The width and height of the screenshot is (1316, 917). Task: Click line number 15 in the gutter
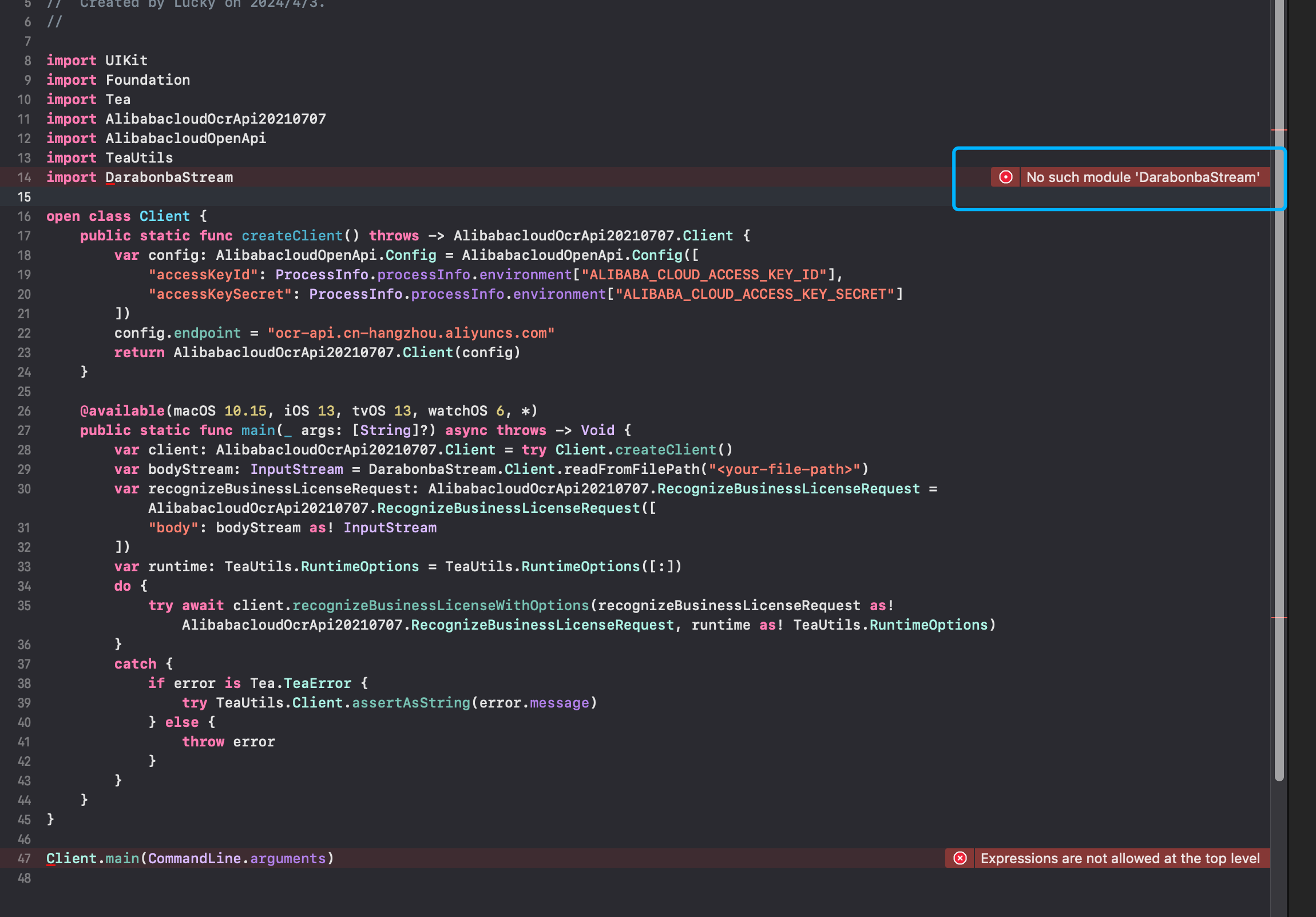point(24,197)
